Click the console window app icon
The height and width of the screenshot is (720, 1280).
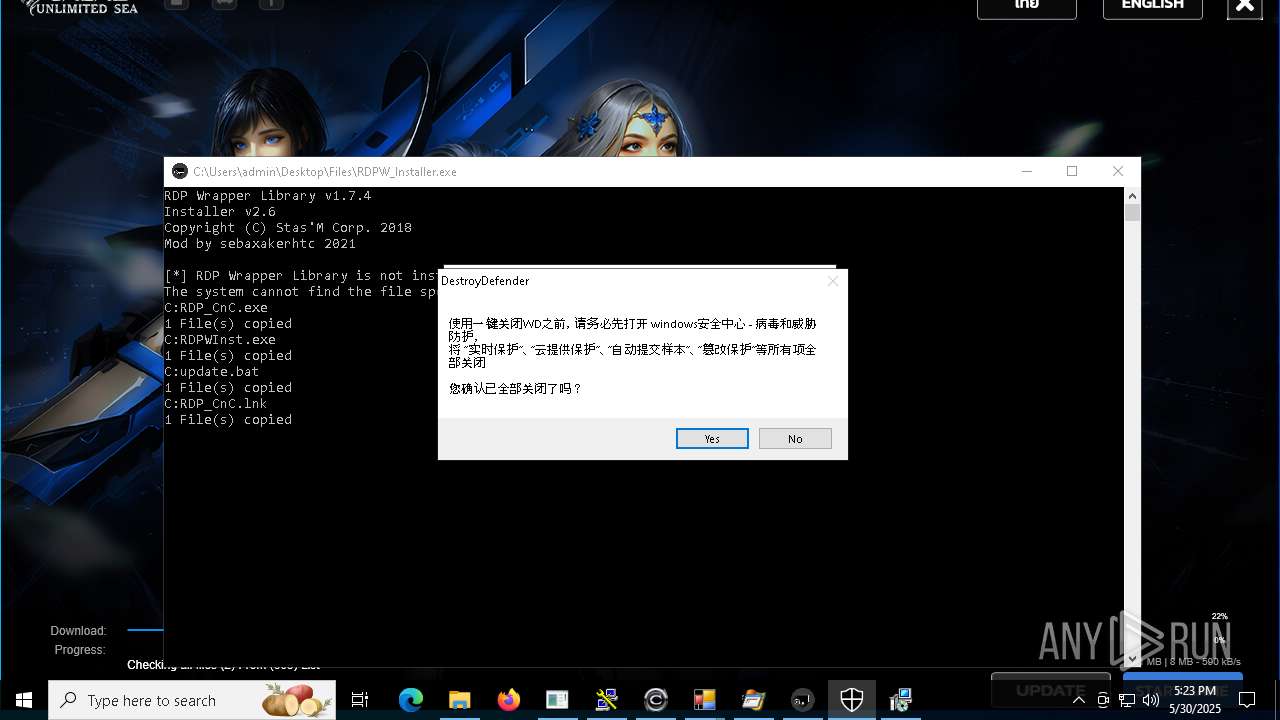[x=180, y=171]
